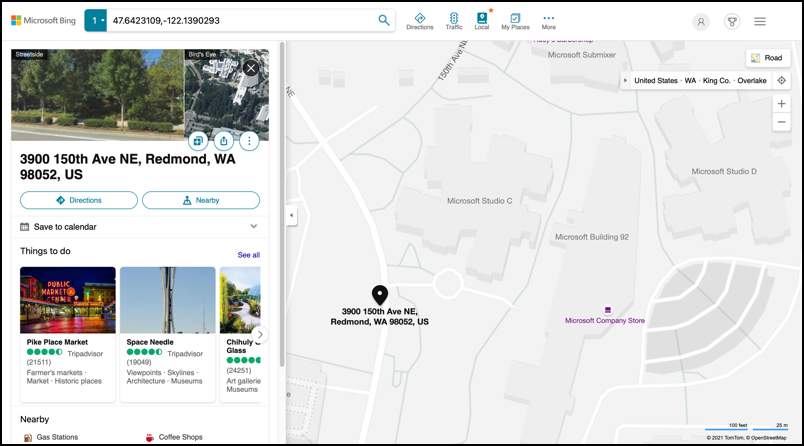804x446 pixels.
Task: Click the Pike Place Market title
Action: [57, 342]
